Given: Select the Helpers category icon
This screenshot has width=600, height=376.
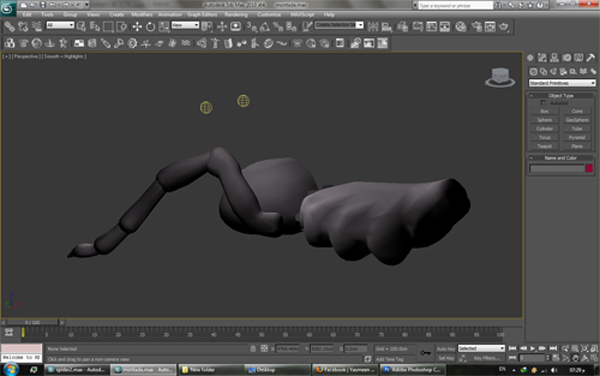Looking at the screenshot, I should (573, 72).
